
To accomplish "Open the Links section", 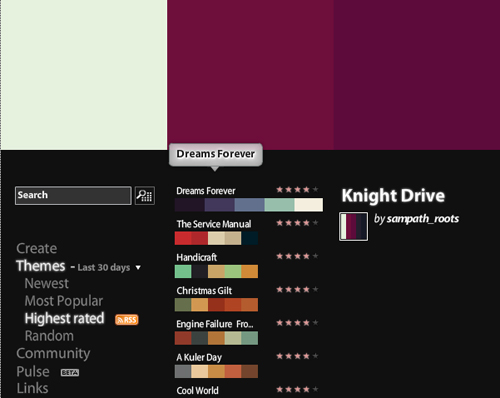I will tap(32, 388).
